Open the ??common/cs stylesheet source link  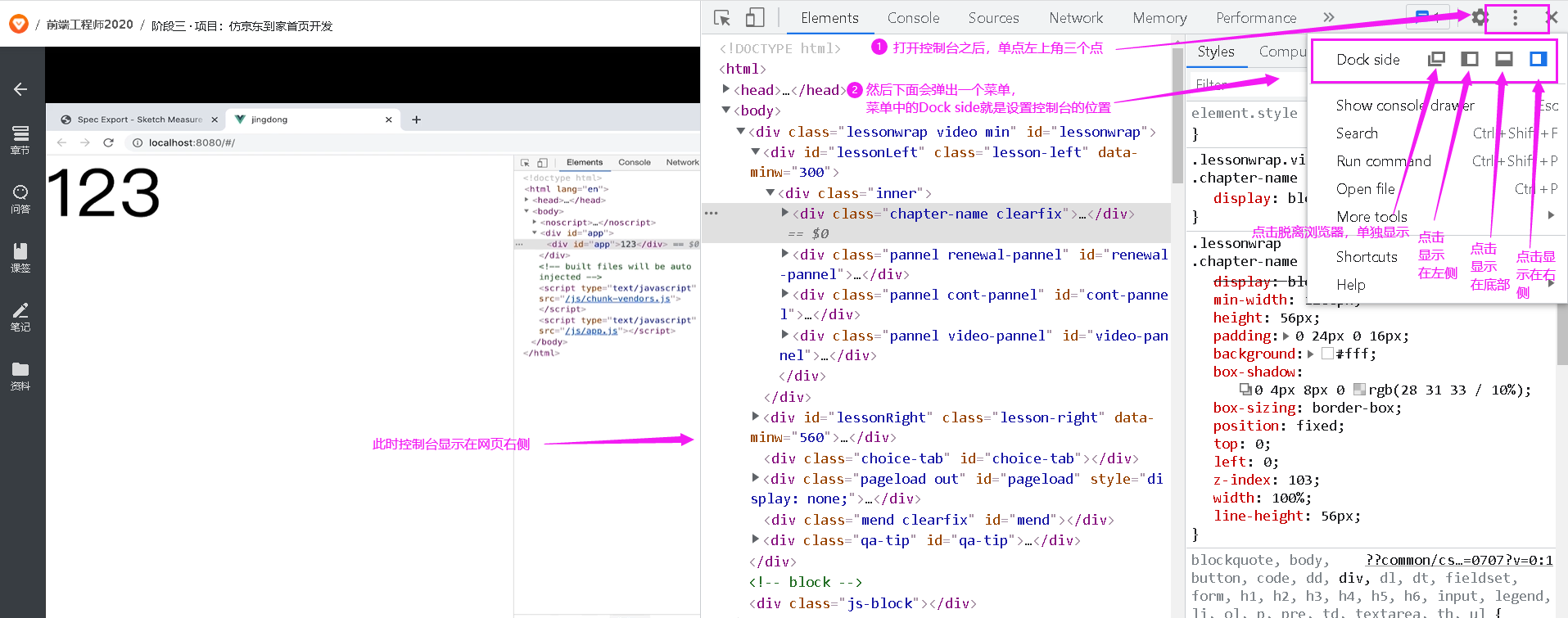1459,560
